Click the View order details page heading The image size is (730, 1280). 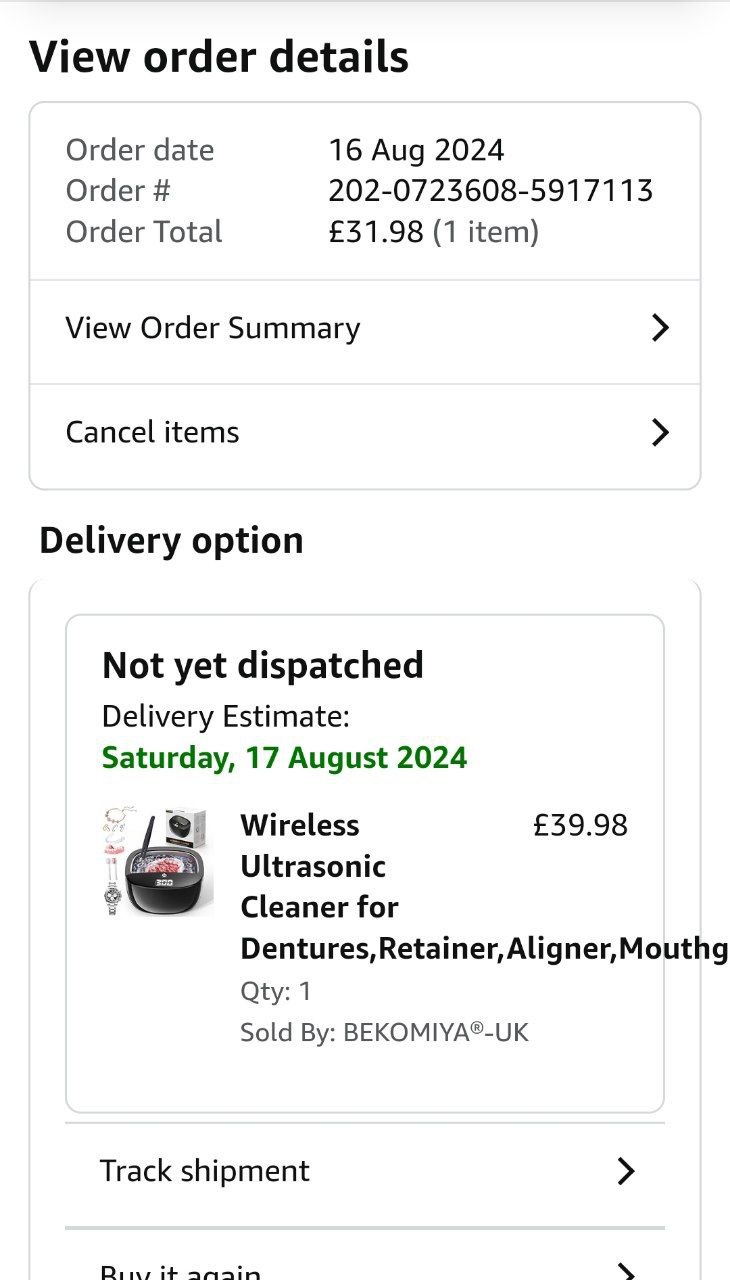point(219,57)
